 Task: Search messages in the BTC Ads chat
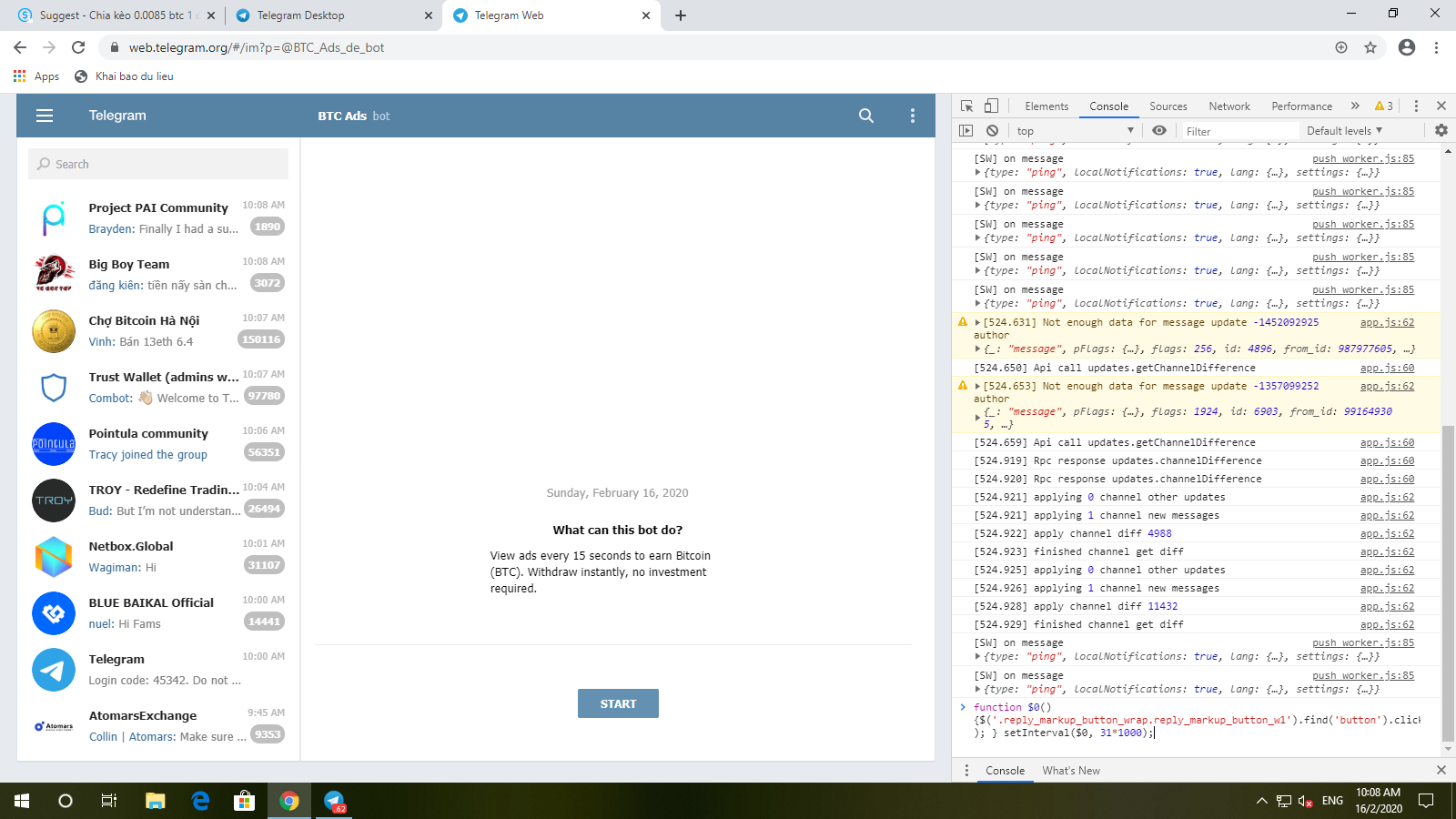(866, 116)
